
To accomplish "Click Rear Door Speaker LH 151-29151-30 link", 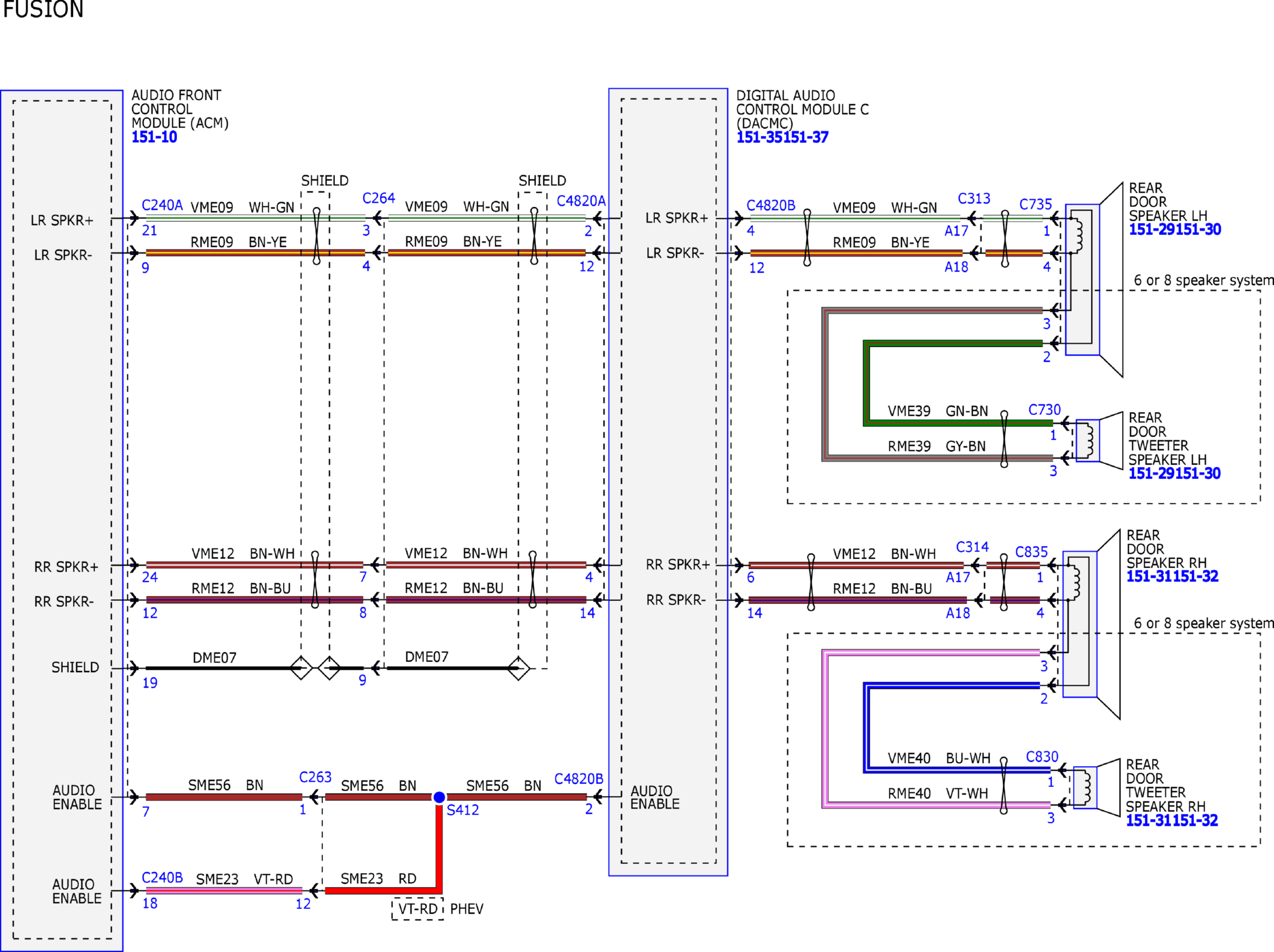I will coord(1174,230).
